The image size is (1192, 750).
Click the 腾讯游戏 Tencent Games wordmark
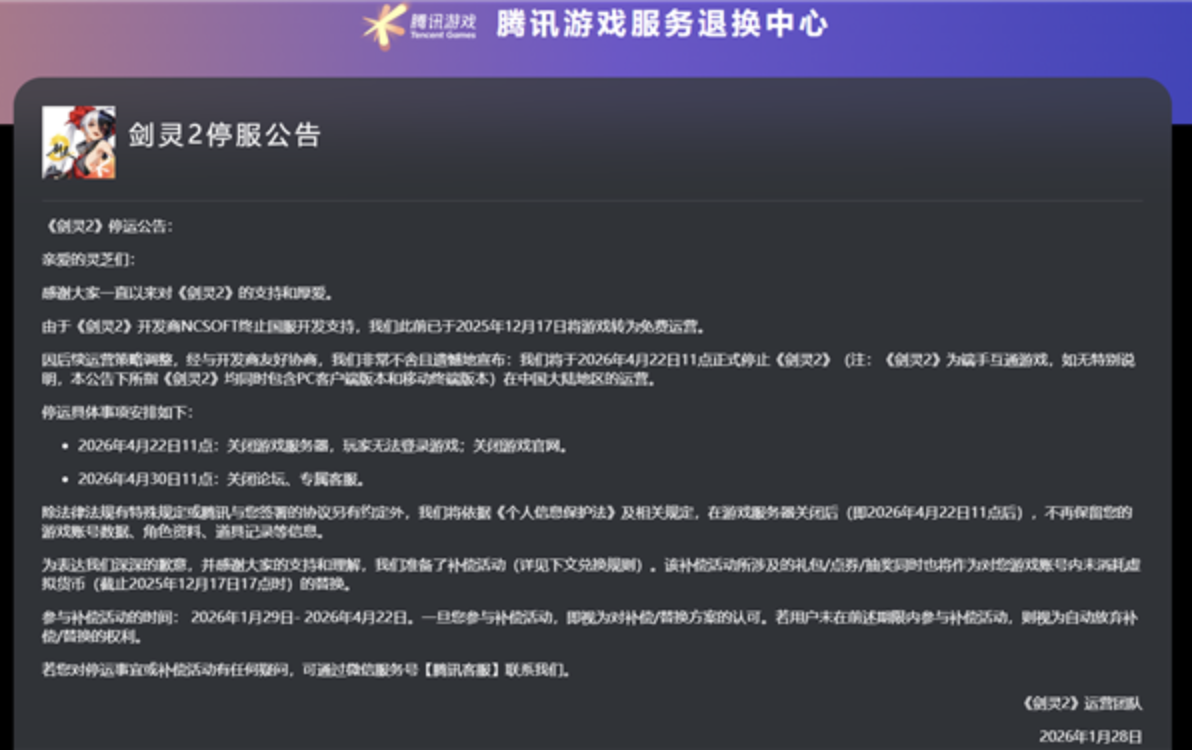coord(443,24)
